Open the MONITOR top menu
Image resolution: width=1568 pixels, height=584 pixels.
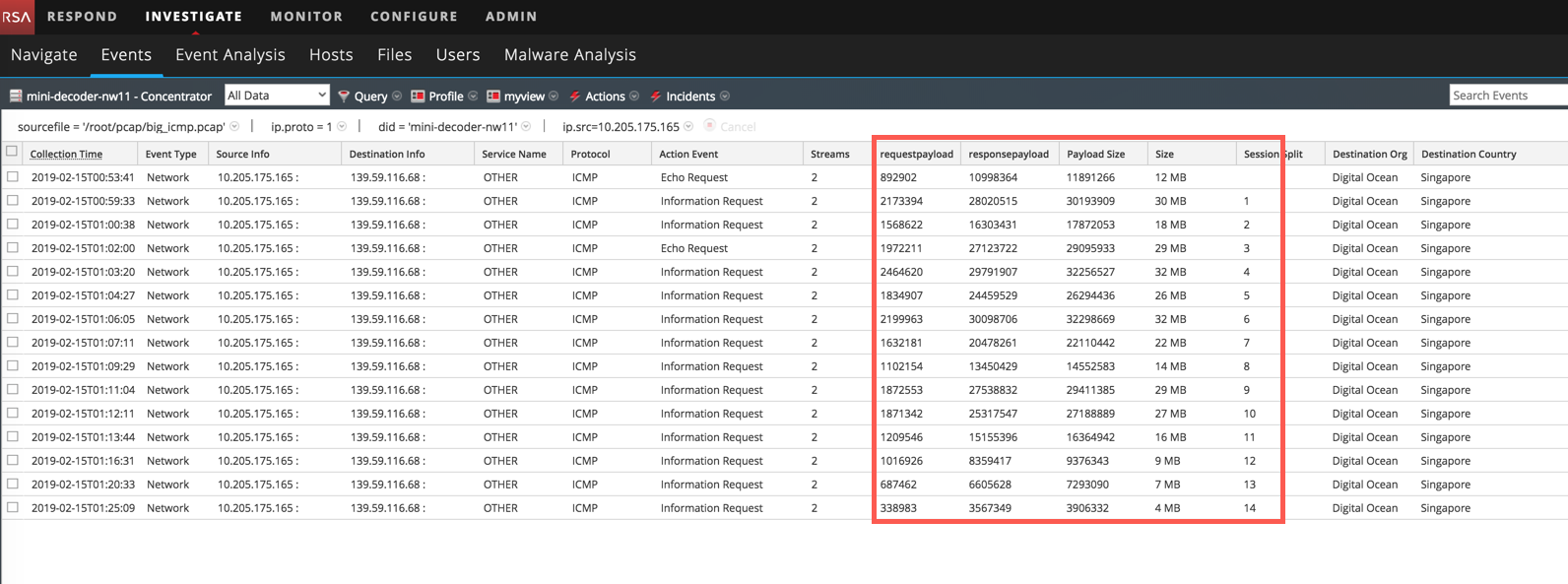click(306, 17)
